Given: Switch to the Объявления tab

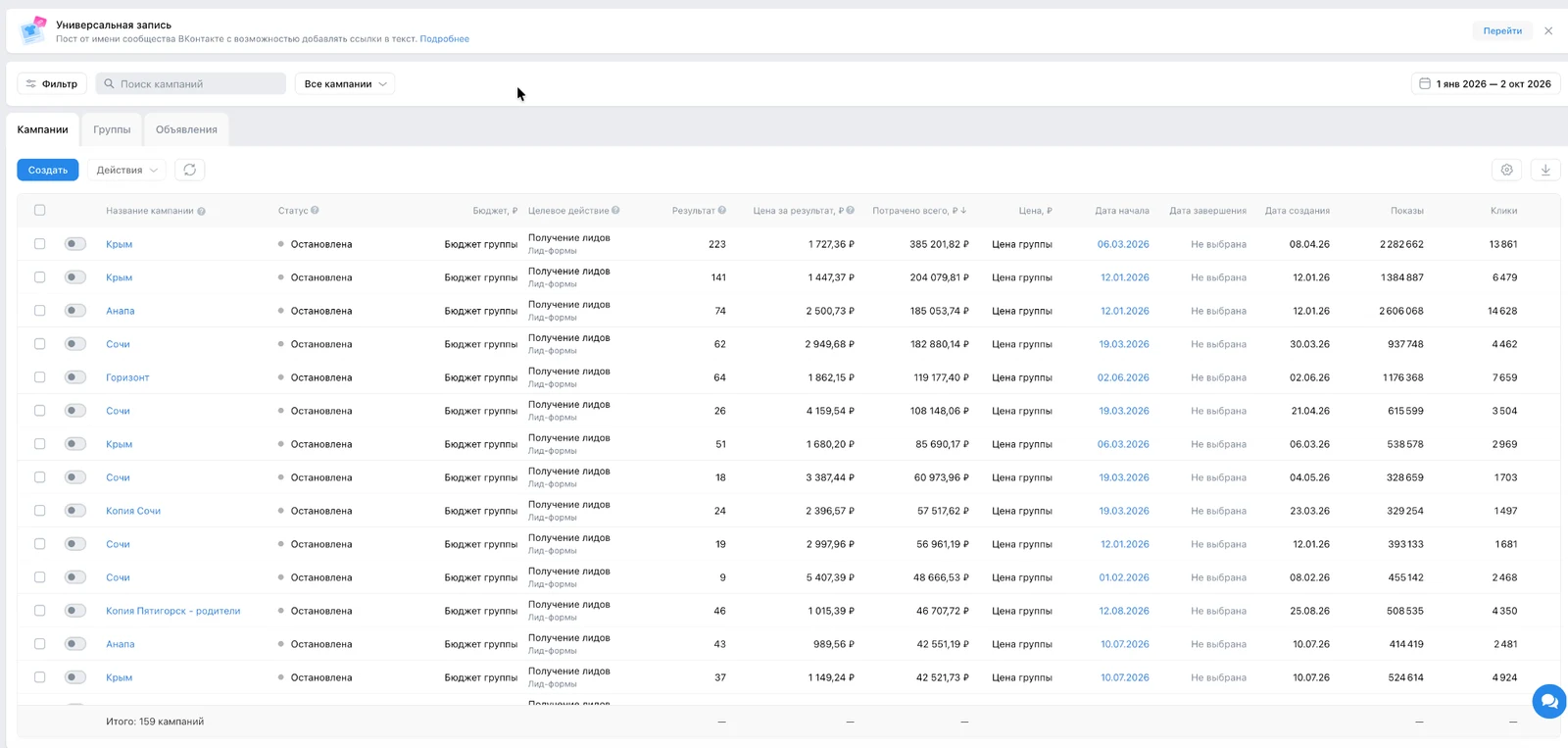Looking at the screenshot, I should 186,129.
